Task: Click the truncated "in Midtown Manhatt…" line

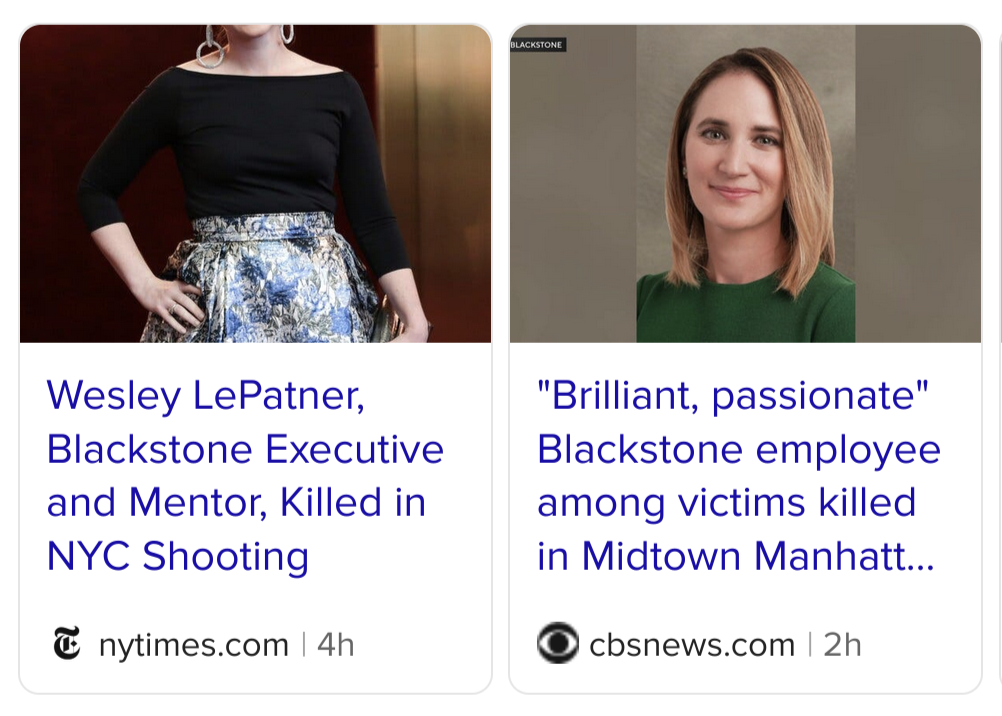Action: 735,556
